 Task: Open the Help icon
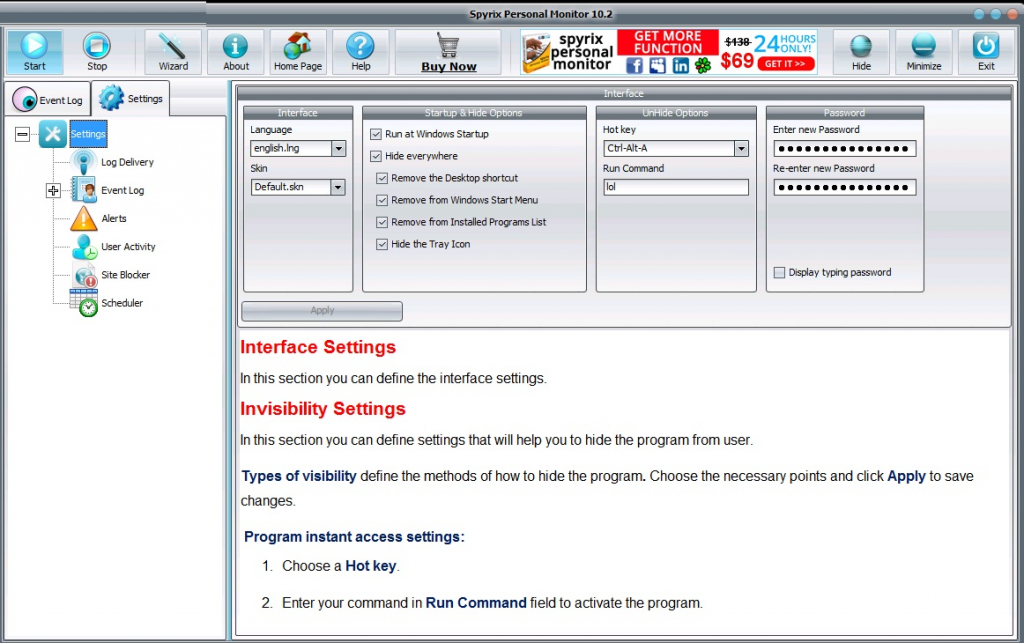pyautogui.click(x=360, y=46)
